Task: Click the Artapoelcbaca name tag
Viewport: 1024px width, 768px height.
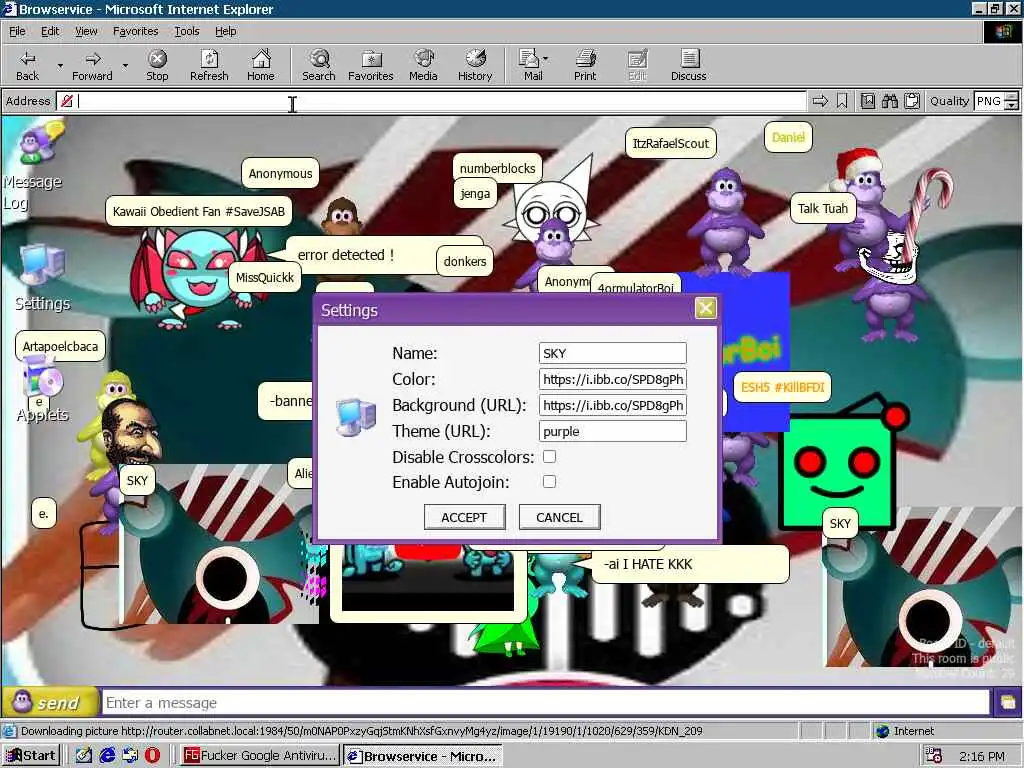Action: 60,346
